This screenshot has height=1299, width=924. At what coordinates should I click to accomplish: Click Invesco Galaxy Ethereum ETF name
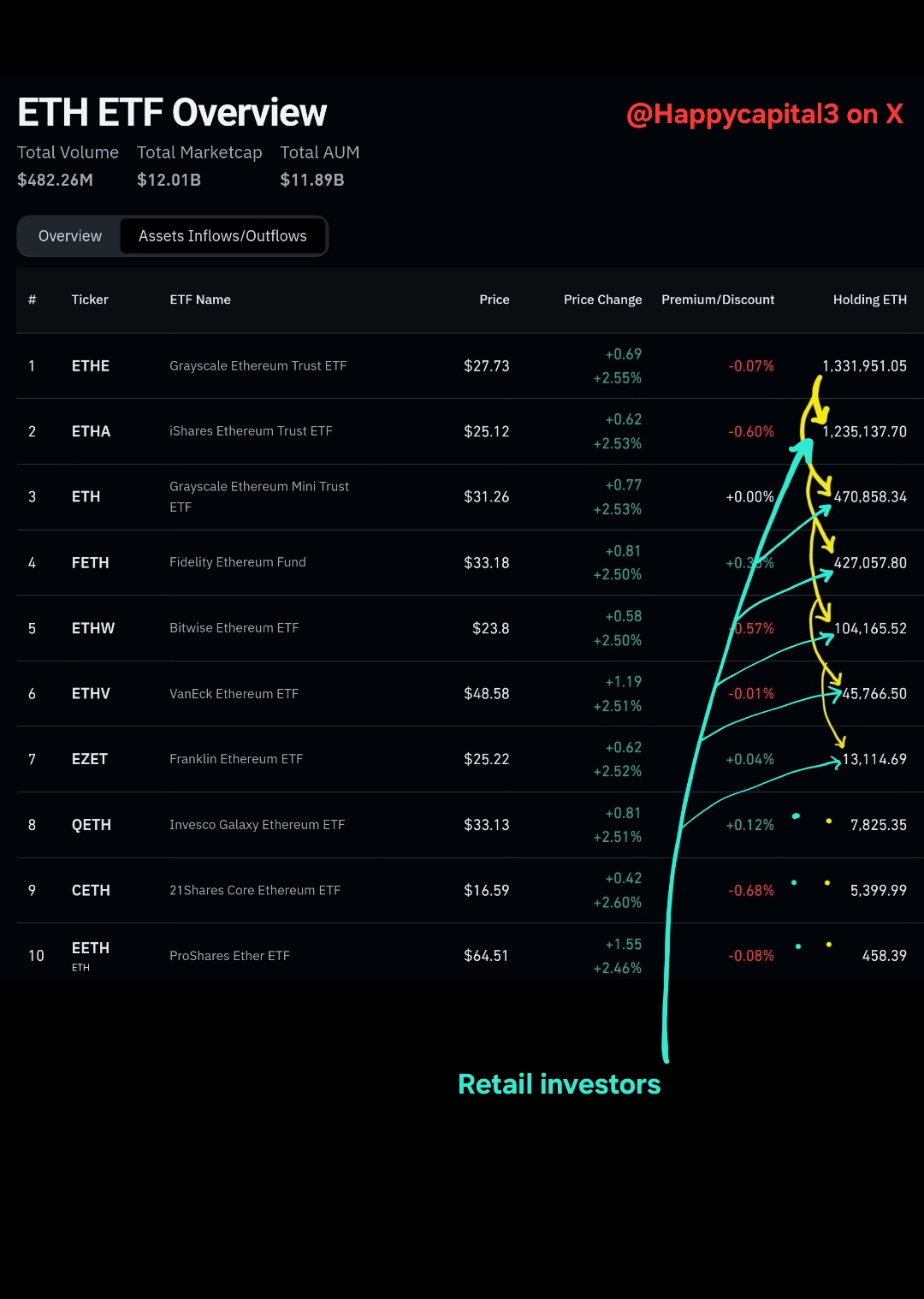click(258, 825)
